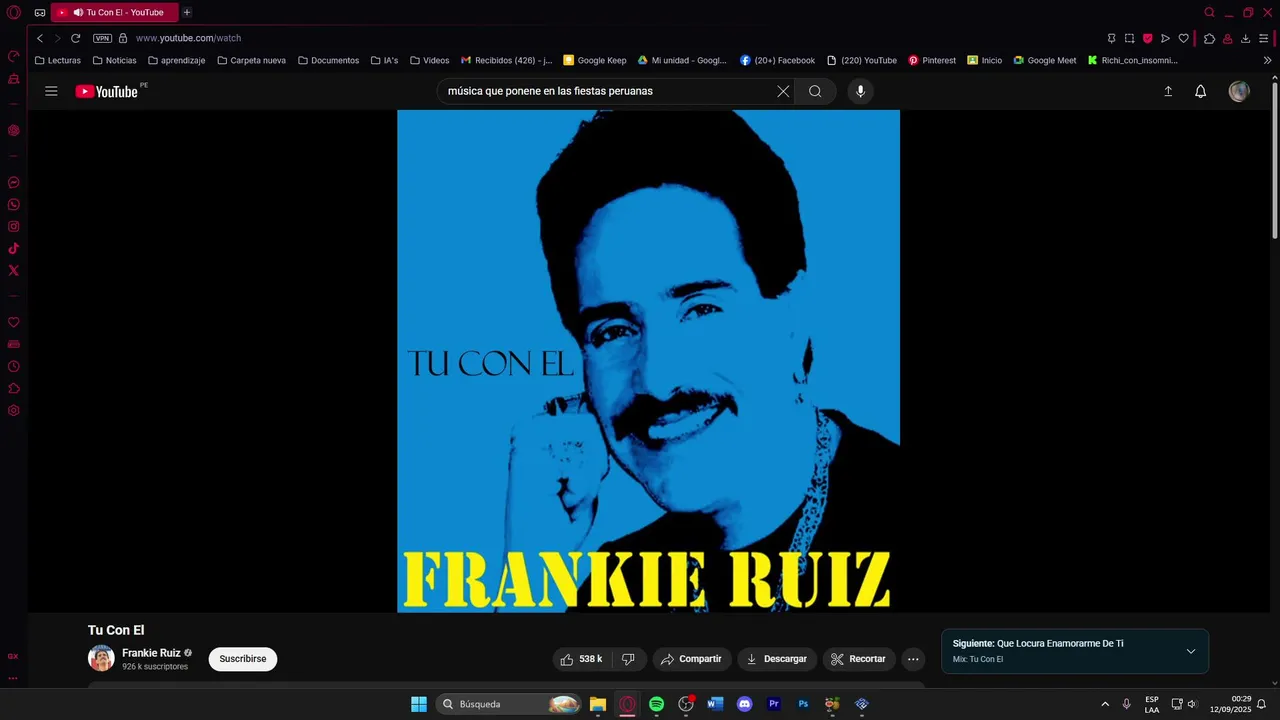Viewport: 1280px width, 720px height.
Task: Toggle the Opera VPN badge
Action: 102,38
